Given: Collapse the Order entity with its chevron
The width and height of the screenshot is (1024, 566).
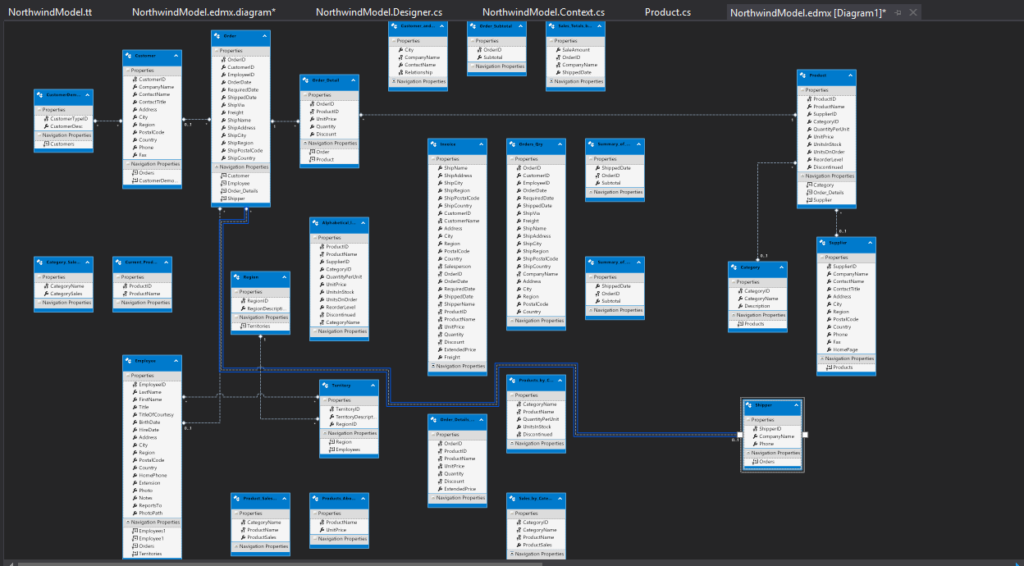Looking at the screenshot, I should point(264,37).
